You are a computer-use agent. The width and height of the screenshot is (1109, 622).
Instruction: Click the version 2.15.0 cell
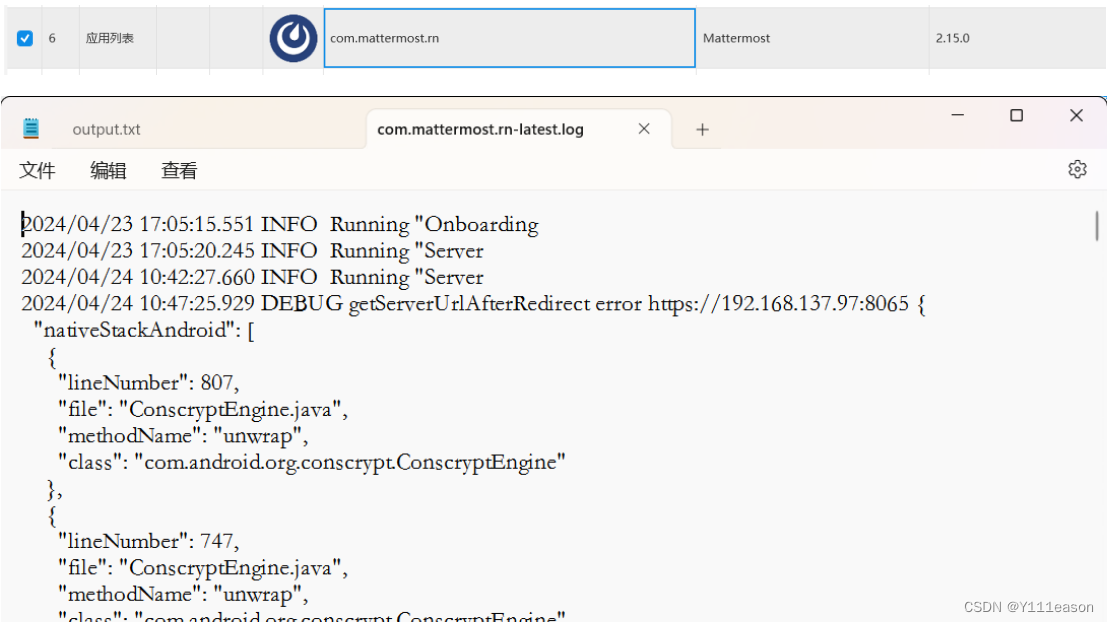pyautogui.click(x=1017, y=38)
